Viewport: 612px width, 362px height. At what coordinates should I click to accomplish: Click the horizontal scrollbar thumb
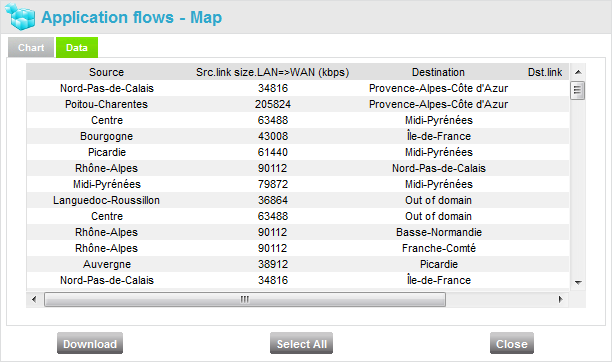point(245,300)
